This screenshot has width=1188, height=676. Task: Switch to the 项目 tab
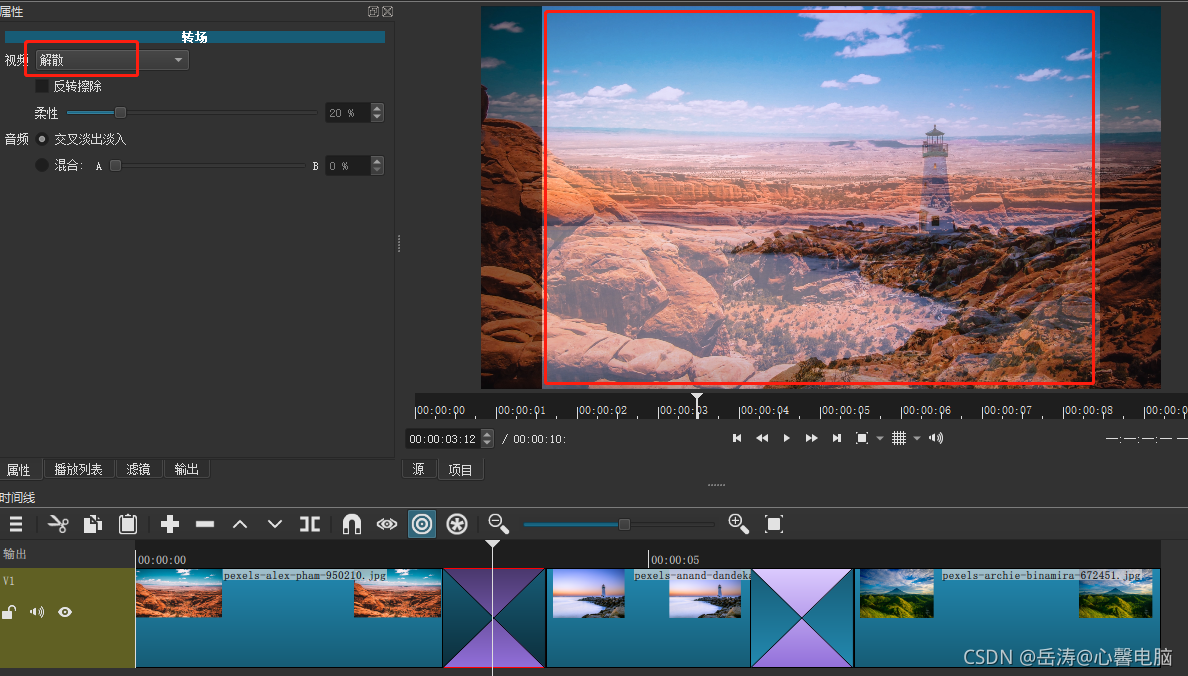[461, 470]
